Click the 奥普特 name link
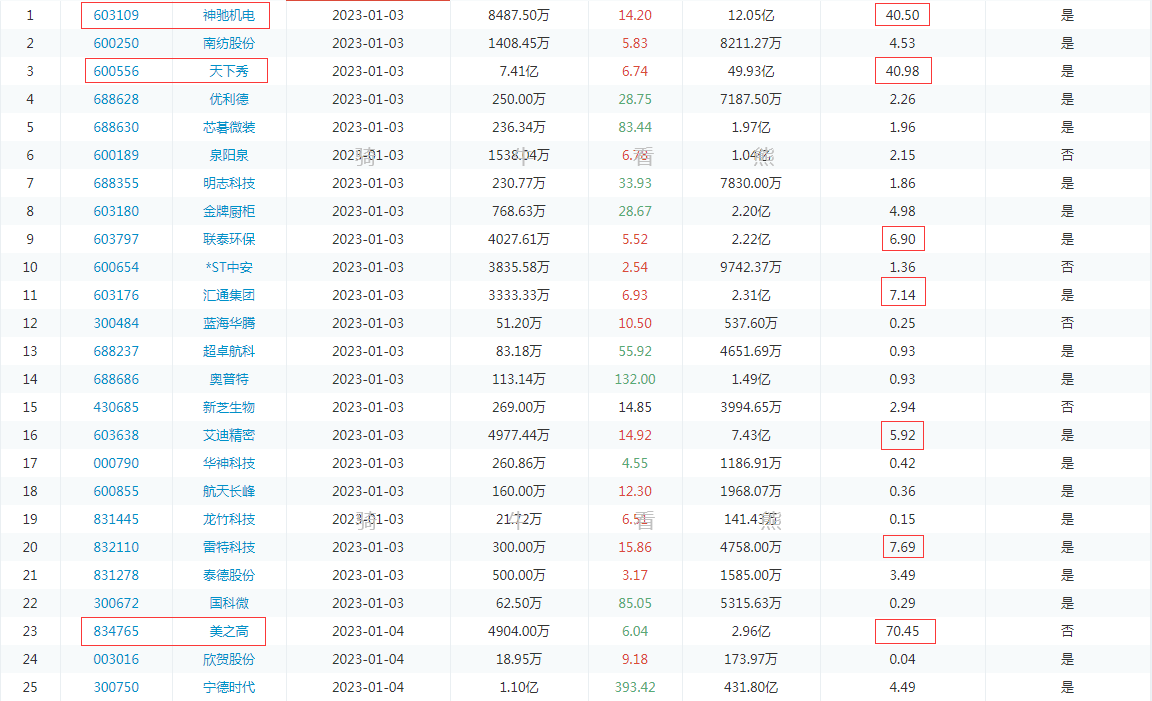Viewport: 1152px width, 701px height. 228,379
